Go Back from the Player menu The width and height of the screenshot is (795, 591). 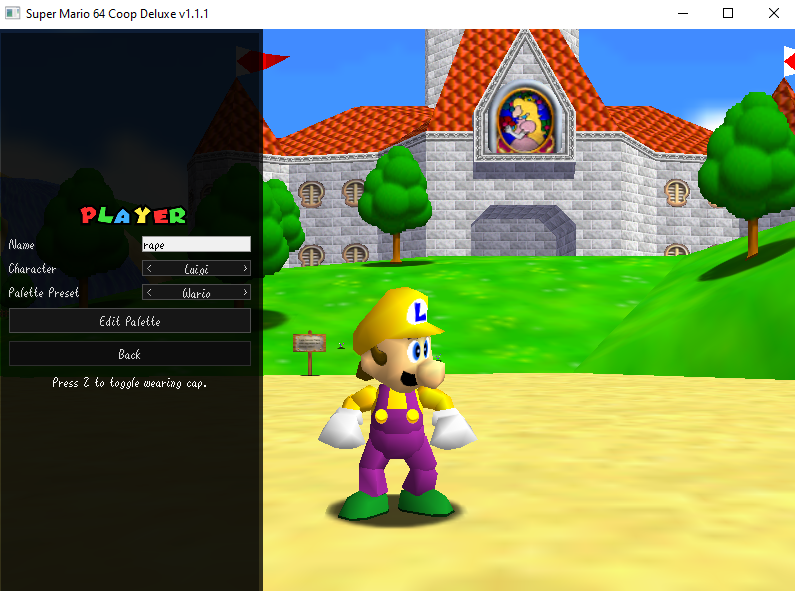pyautogui.click(x=130, y=354)
